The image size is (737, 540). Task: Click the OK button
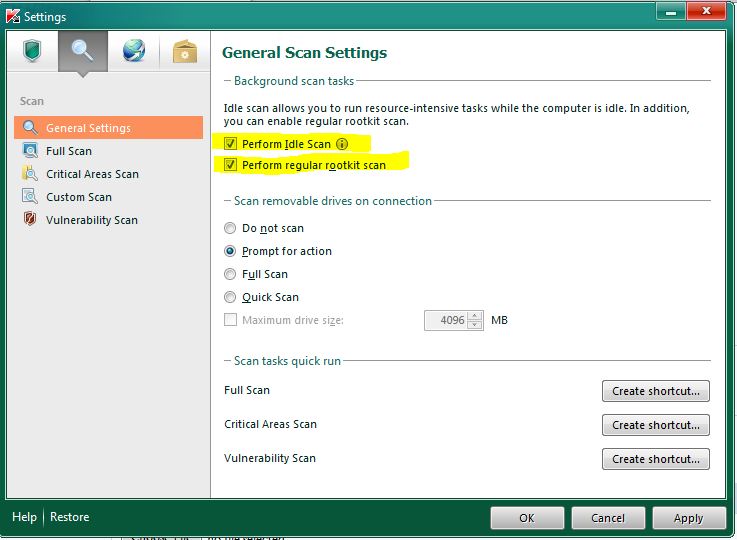point(527,518)
